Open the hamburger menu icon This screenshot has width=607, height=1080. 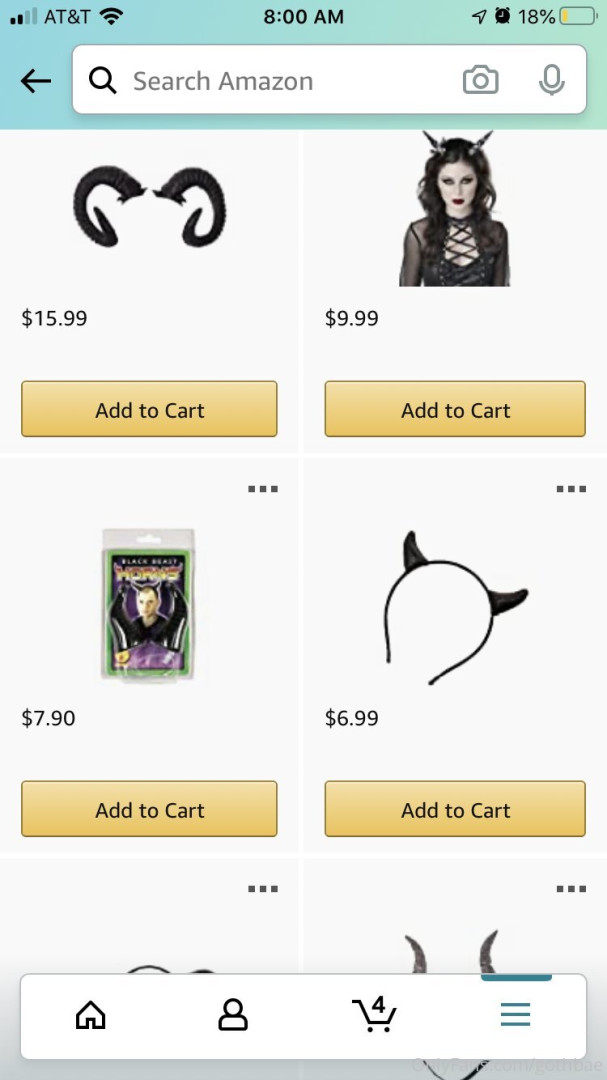(515, 1015)
